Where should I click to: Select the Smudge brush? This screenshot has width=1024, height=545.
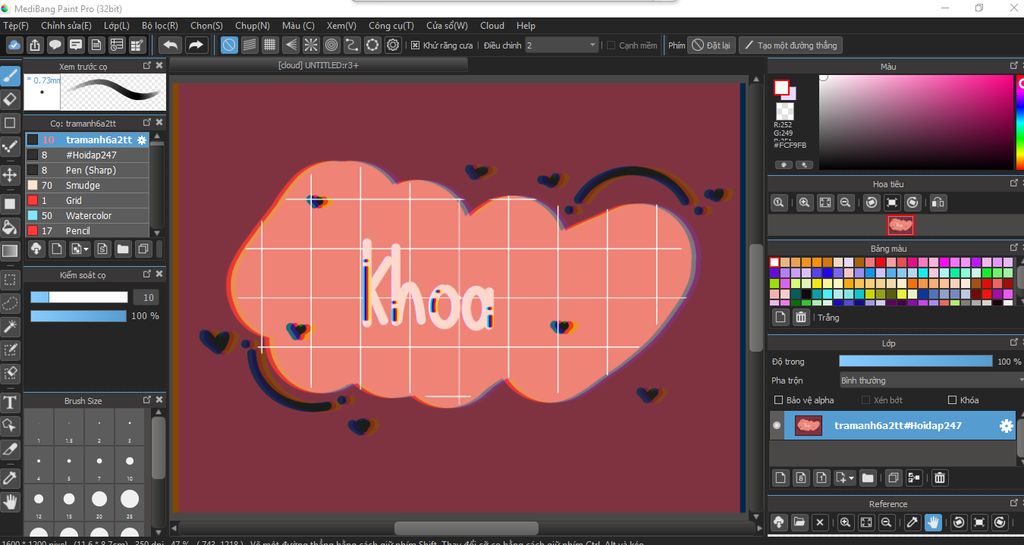[x=88, y=185]
